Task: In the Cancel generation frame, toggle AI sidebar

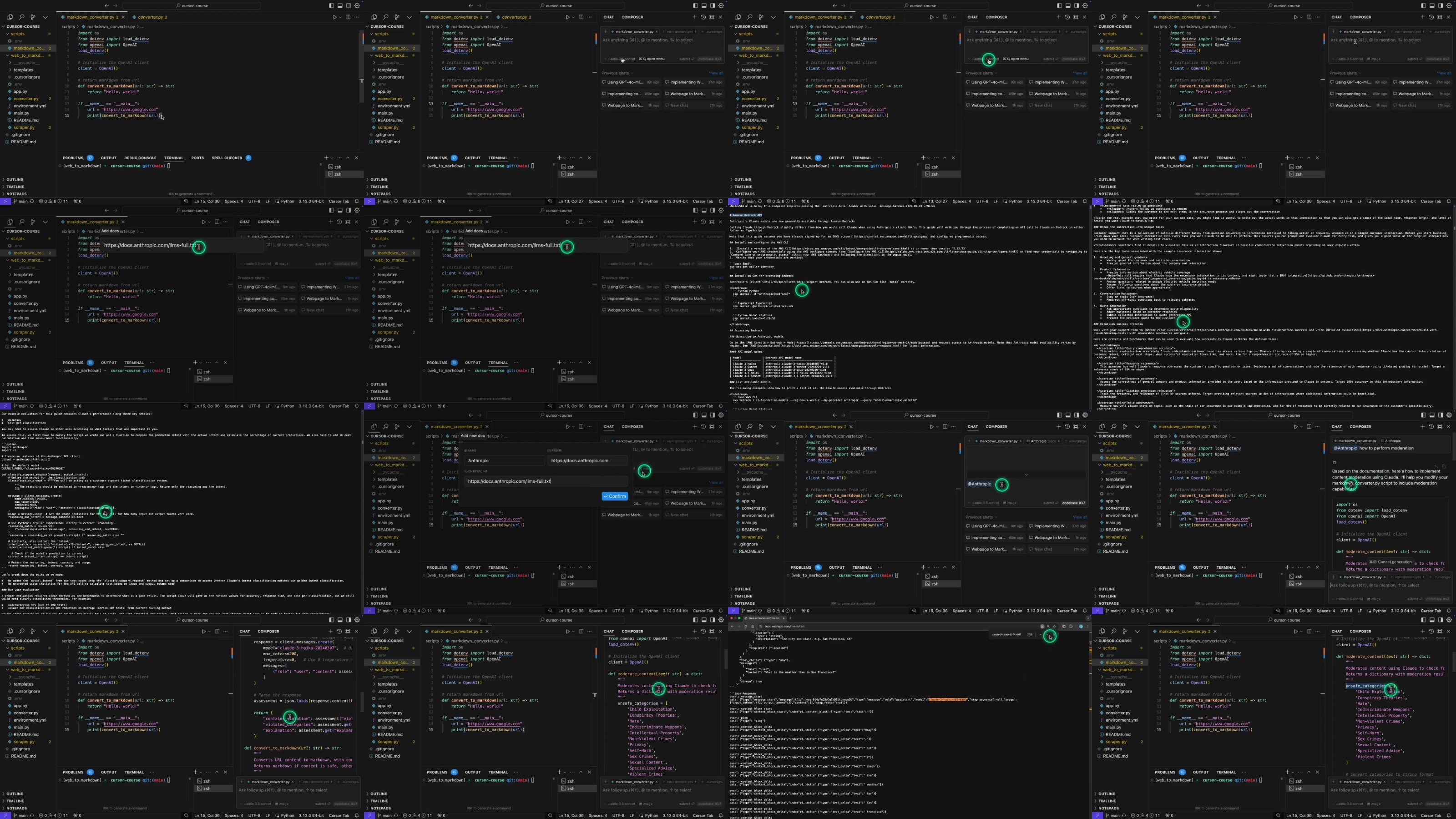Action: (1441, 415)
